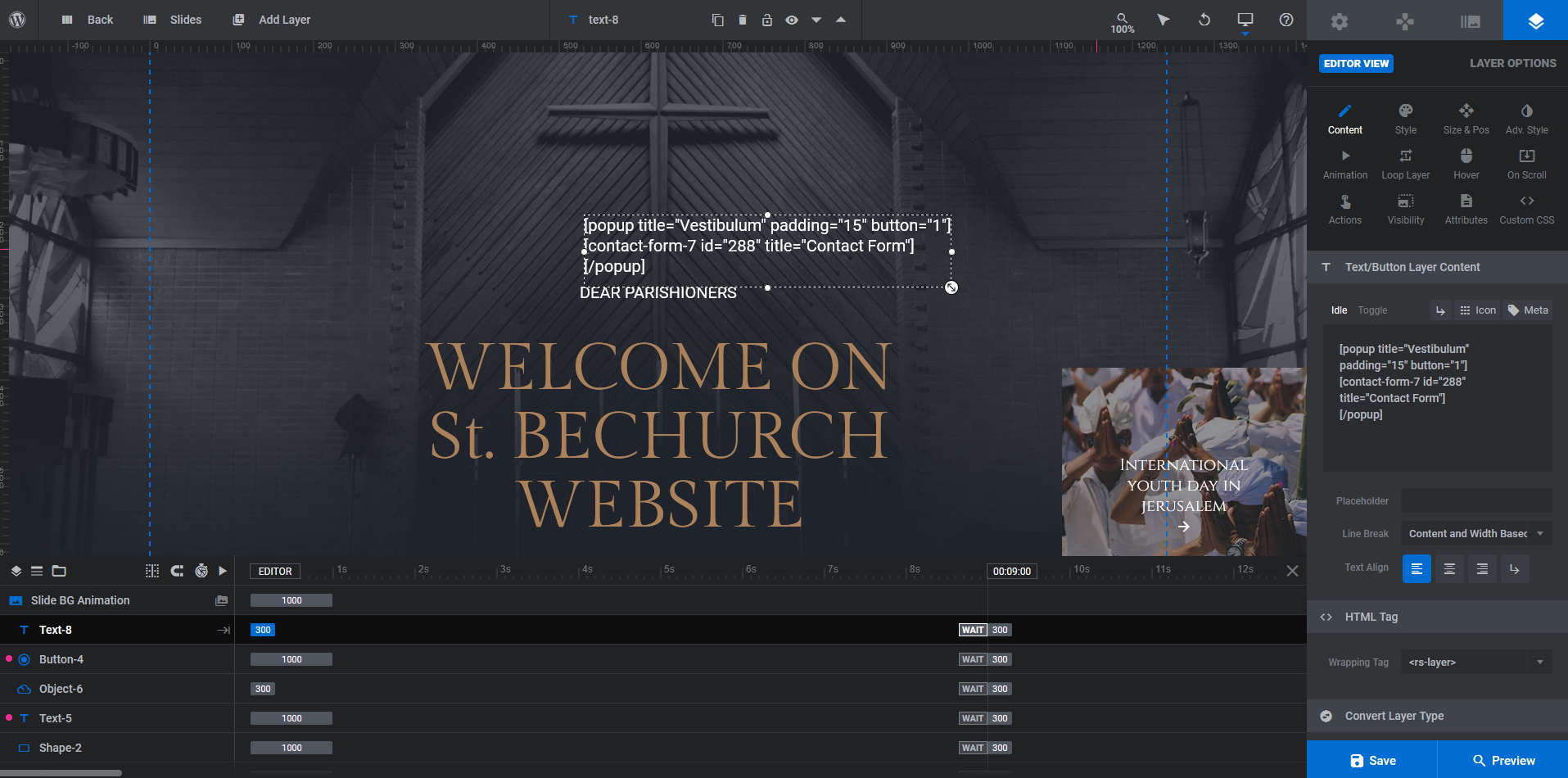The image size is (1568, 778).
Task: Insert line break using arrow button beside Icon
Action: [1440, 310]
